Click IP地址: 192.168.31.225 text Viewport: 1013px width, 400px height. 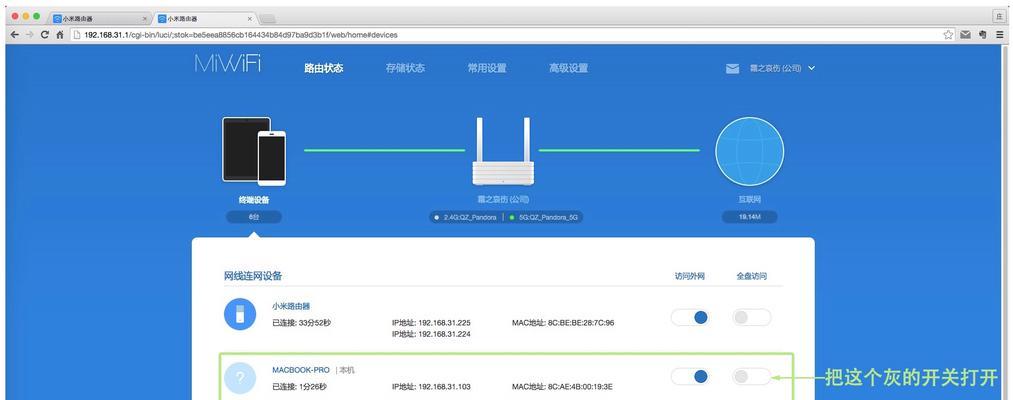431,322
